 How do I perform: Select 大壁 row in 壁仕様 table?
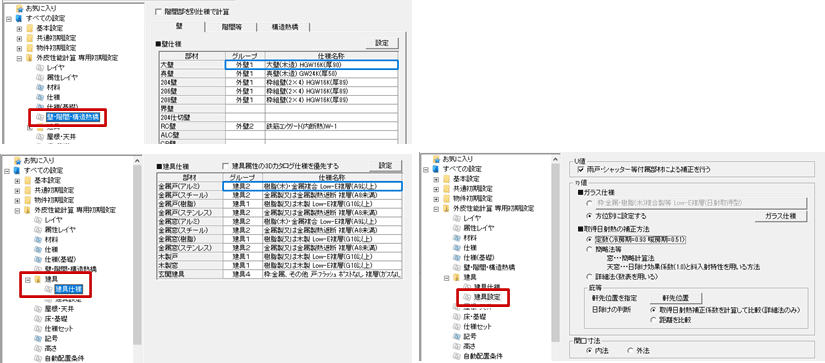tap(278, 65)
